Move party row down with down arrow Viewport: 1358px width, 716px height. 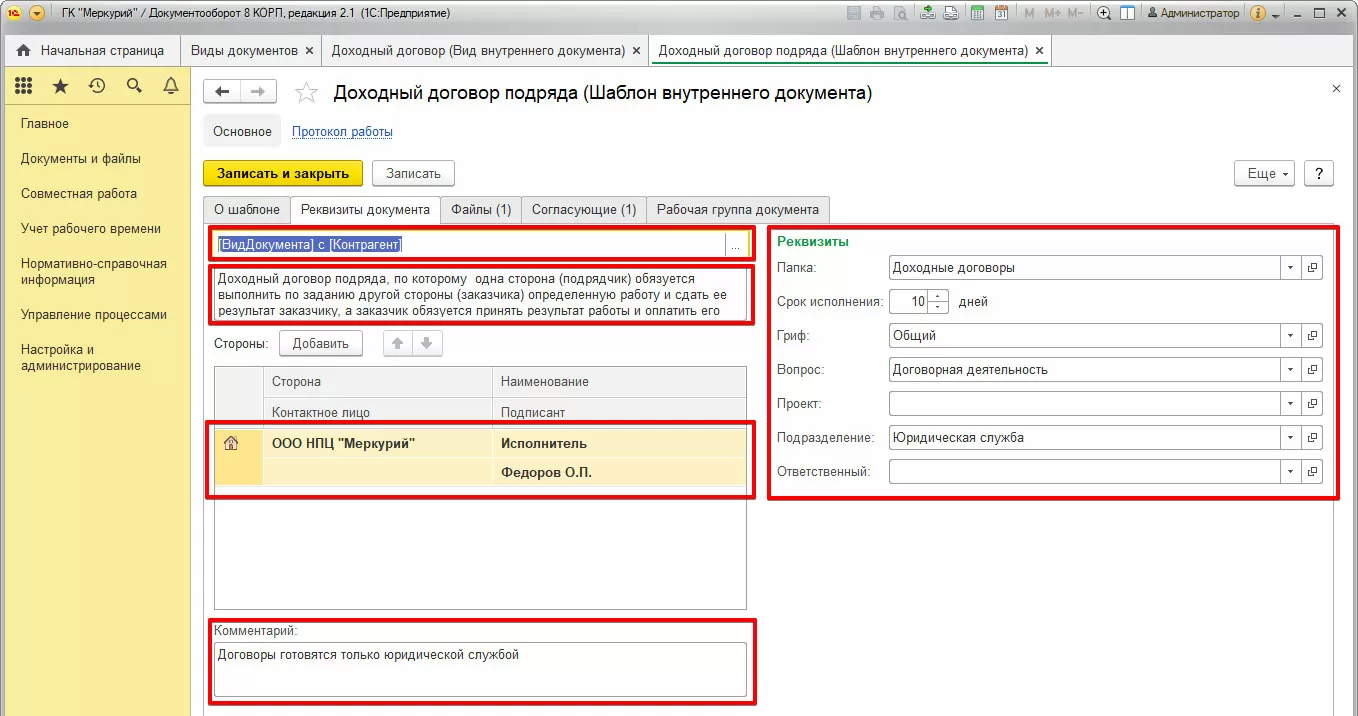[x=426, y=343]
